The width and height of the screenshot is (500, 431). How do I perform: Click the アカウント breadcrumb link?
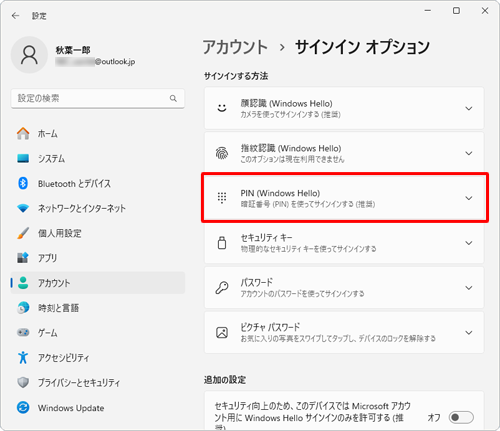tap(235, 47)
